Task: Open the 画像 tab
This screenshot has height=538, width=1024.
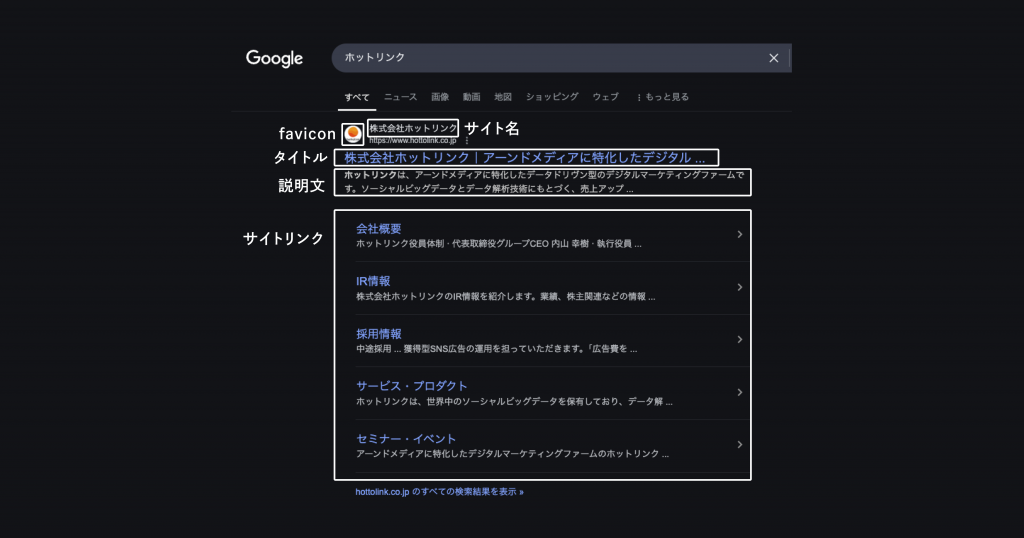Action: click(x=440, y=97)
